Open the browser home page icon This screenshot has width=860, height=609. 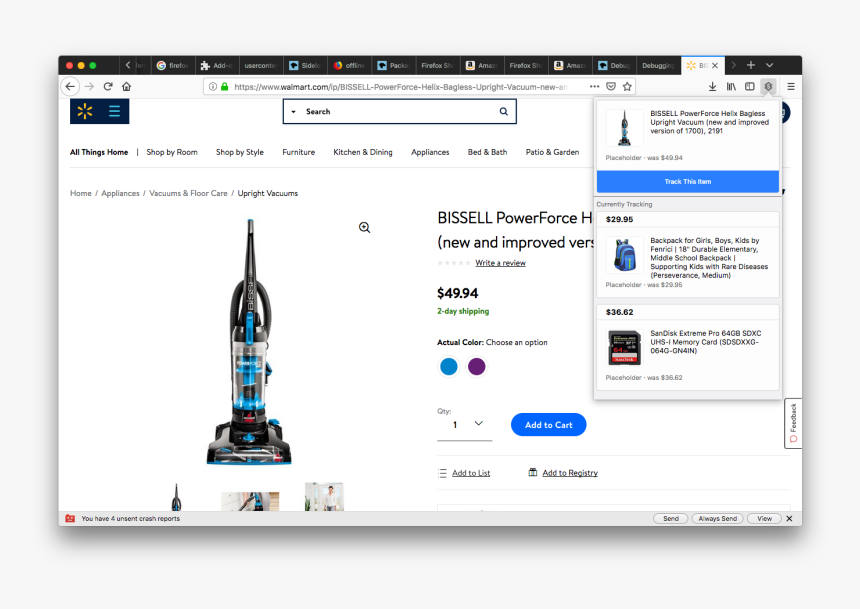pyautogui.click(x=127, y=86)
